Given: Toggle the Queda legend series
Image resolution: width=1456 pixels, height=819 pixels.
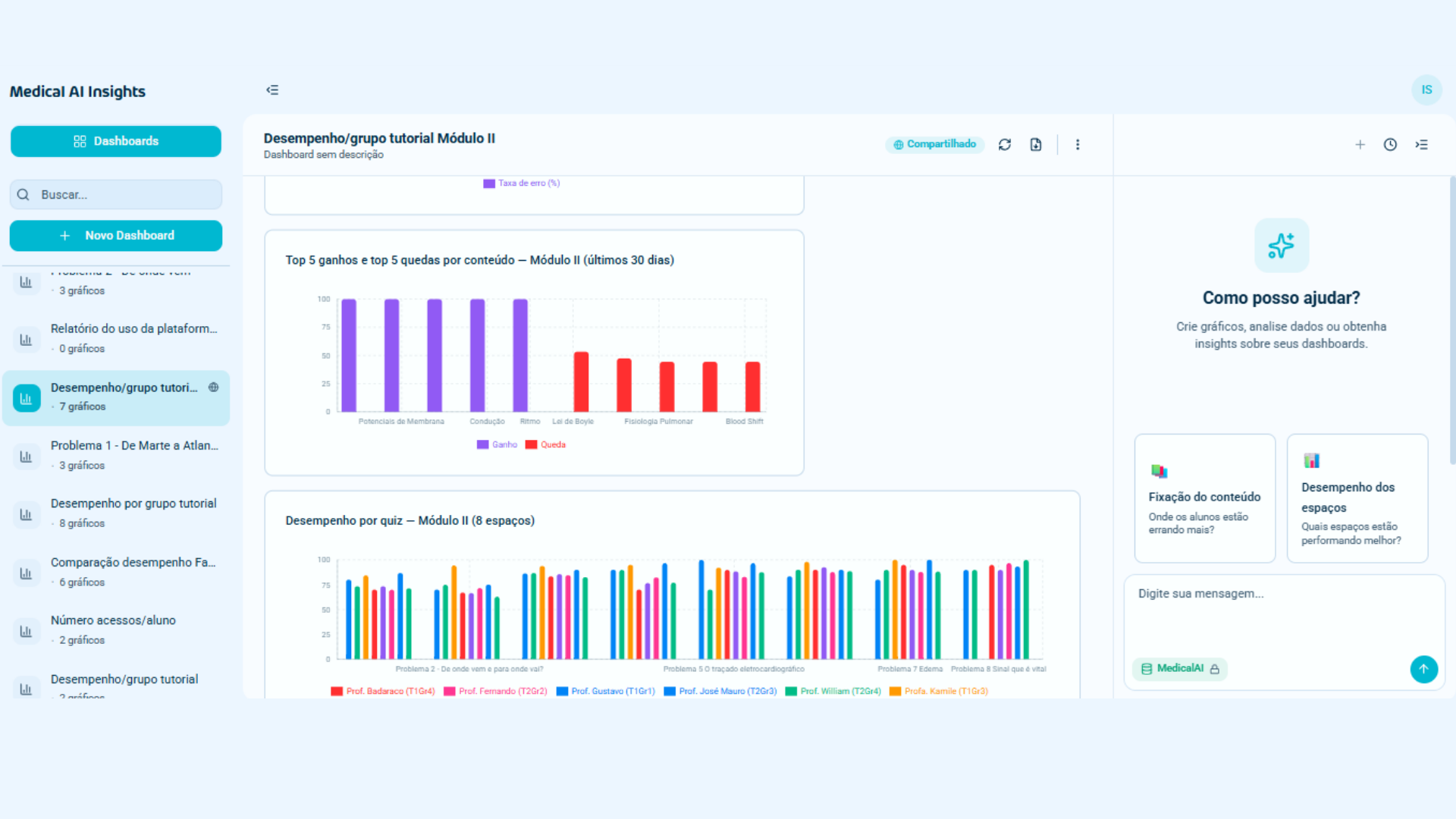Looking at the screenshot, I should pos(545,444).
